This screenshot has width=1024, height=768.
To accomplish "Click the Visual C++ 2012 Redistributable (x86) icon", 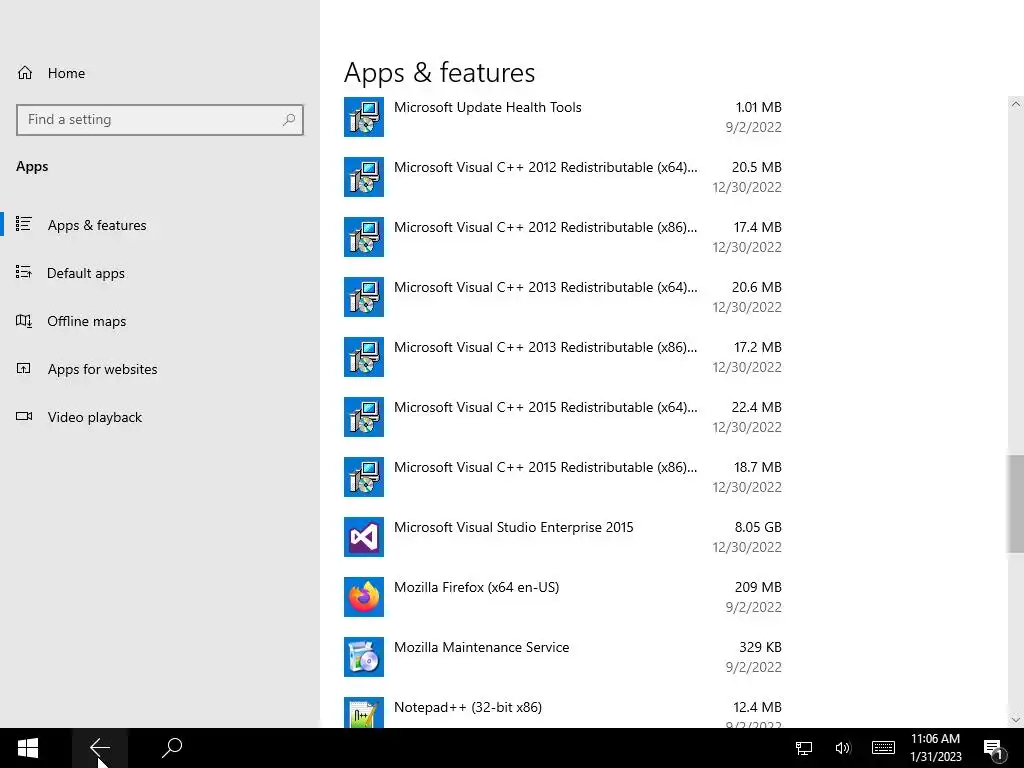I will (x=364, y=237).
